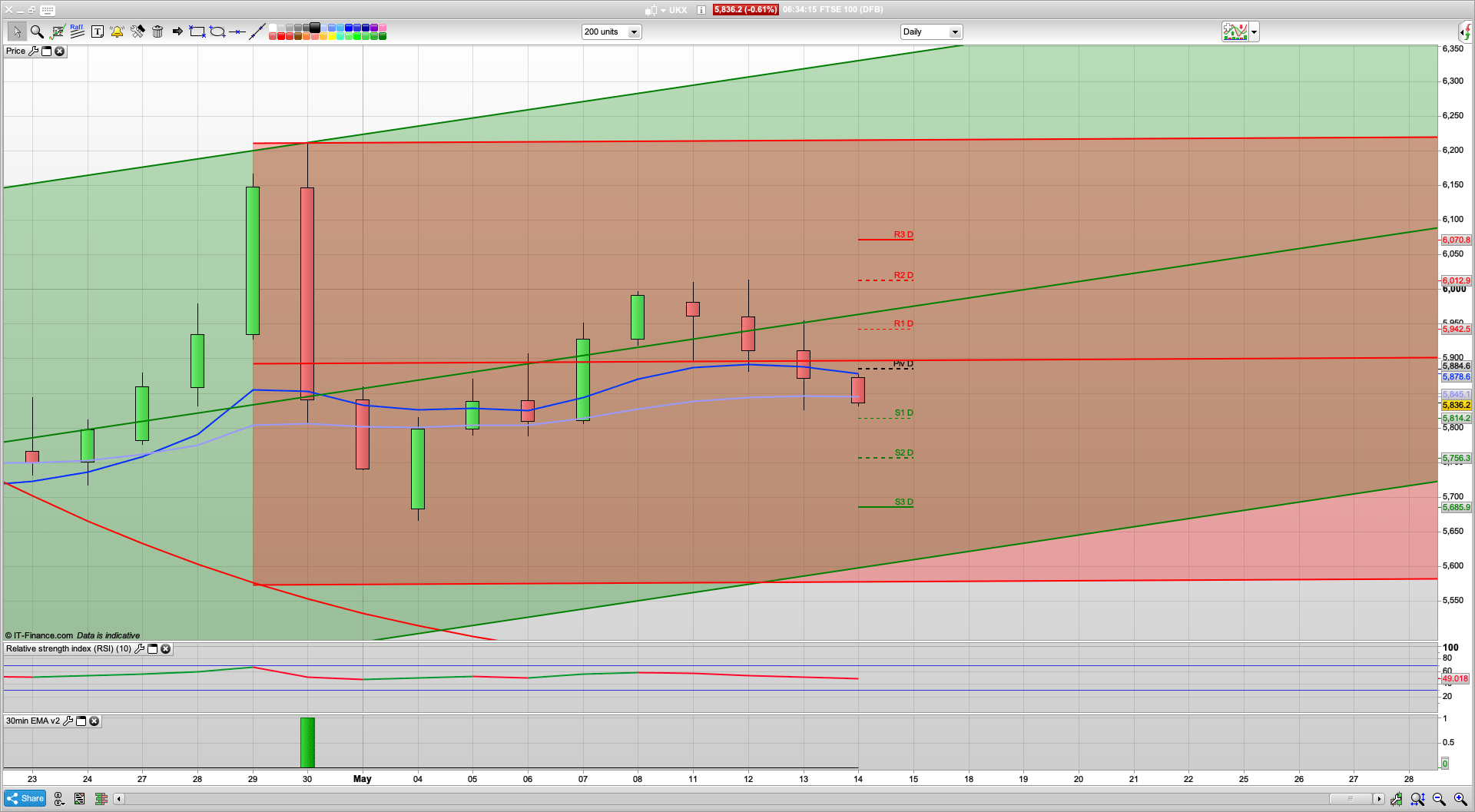Select the magnifier zoom tool

(x=37, y=31)
